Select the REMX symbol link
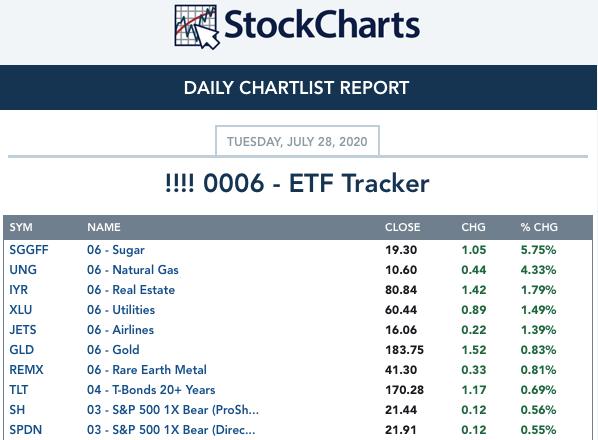Viewport: 598px width, 440px height. click(x=26, y=370)
